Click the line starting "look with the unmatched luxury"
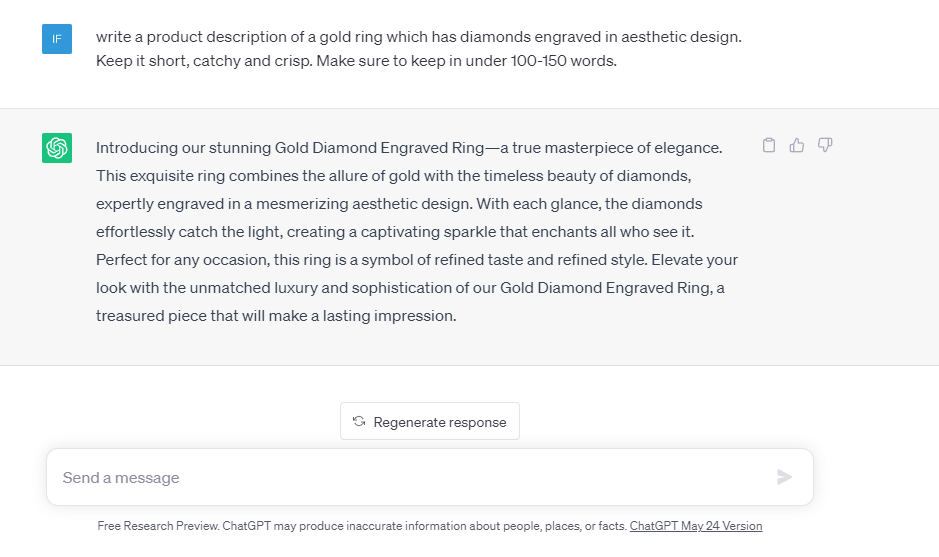 point(410,288)
